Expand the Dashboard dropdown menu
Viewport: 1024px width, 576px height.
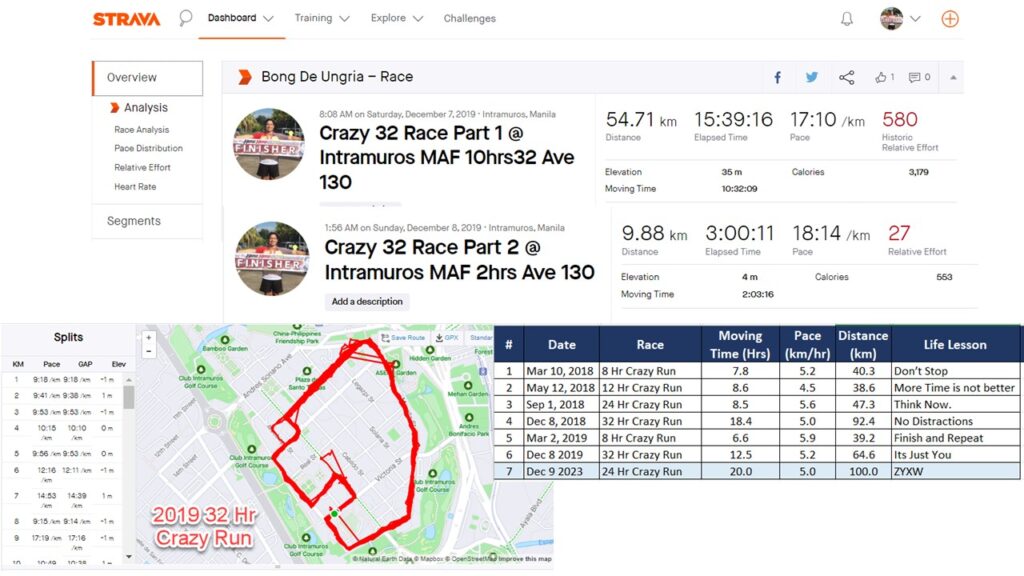pyautogui.click(x=240, y=18)
